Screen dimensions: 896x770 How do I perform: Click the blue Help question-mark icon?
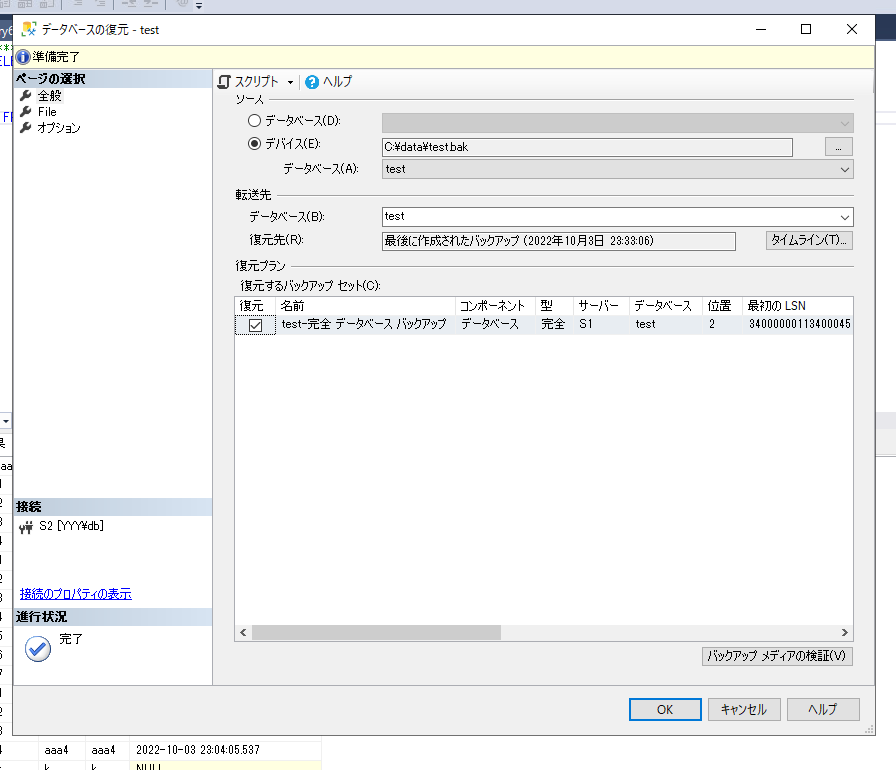312,82
